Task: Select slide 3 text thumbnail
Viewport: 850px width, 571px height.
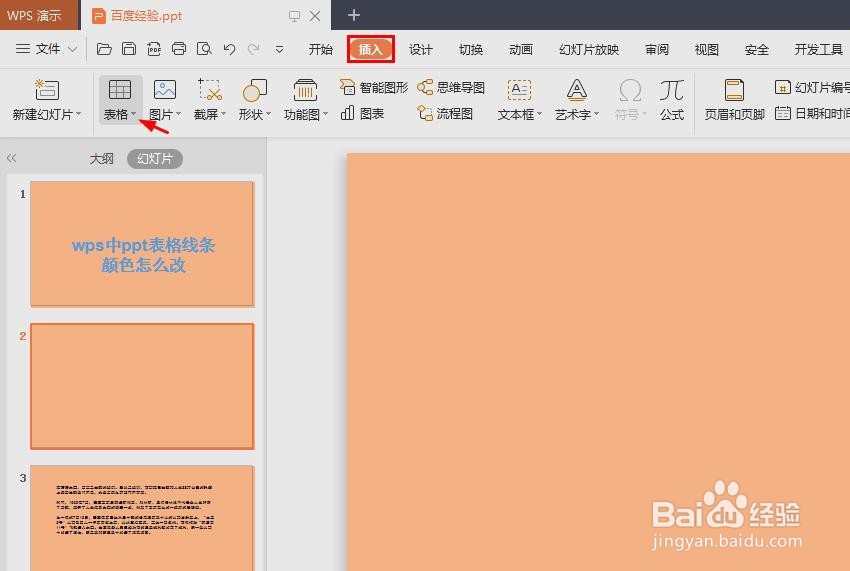Action: tap(142, 518)
